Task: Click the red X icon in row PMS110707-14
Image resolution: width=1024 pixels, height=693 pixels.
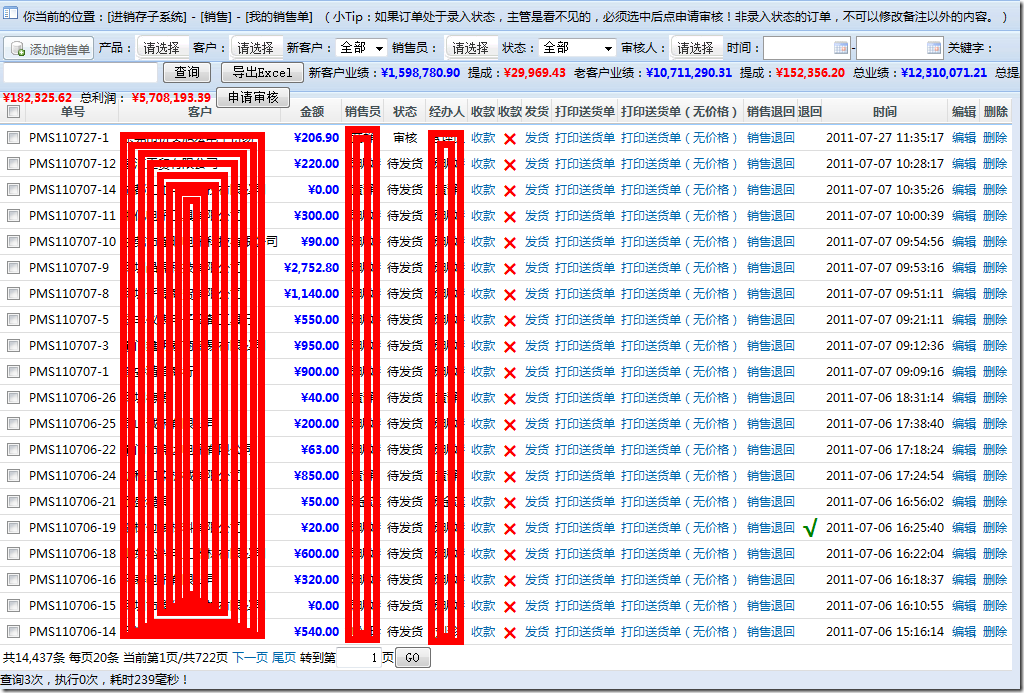Action: [x=510, y=191]
